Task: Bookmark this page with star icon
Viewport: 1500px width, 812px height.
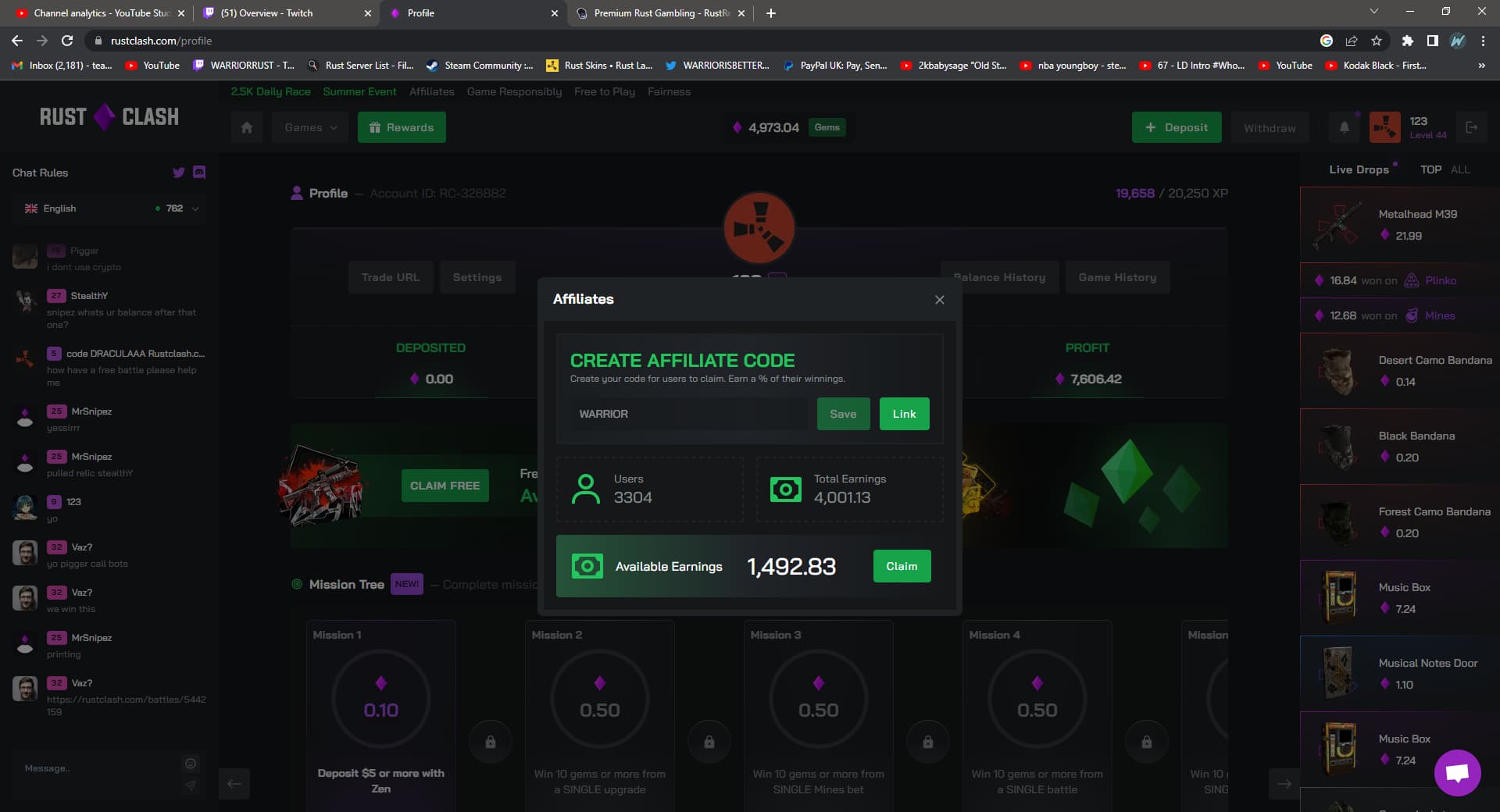Action: click(x=1376, y=41)
